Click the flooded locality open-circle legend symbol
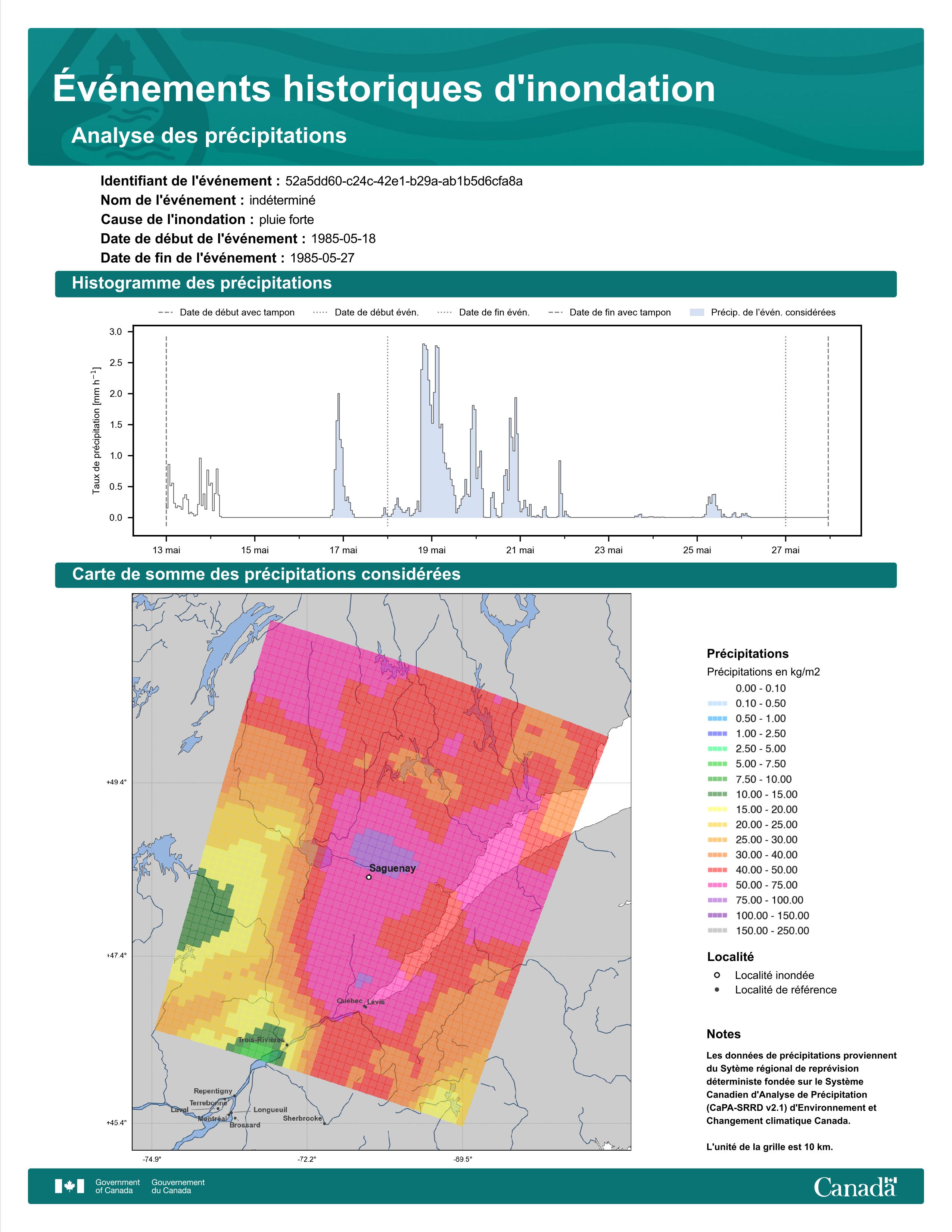952x1232 pixels. [x=717, y=975]
